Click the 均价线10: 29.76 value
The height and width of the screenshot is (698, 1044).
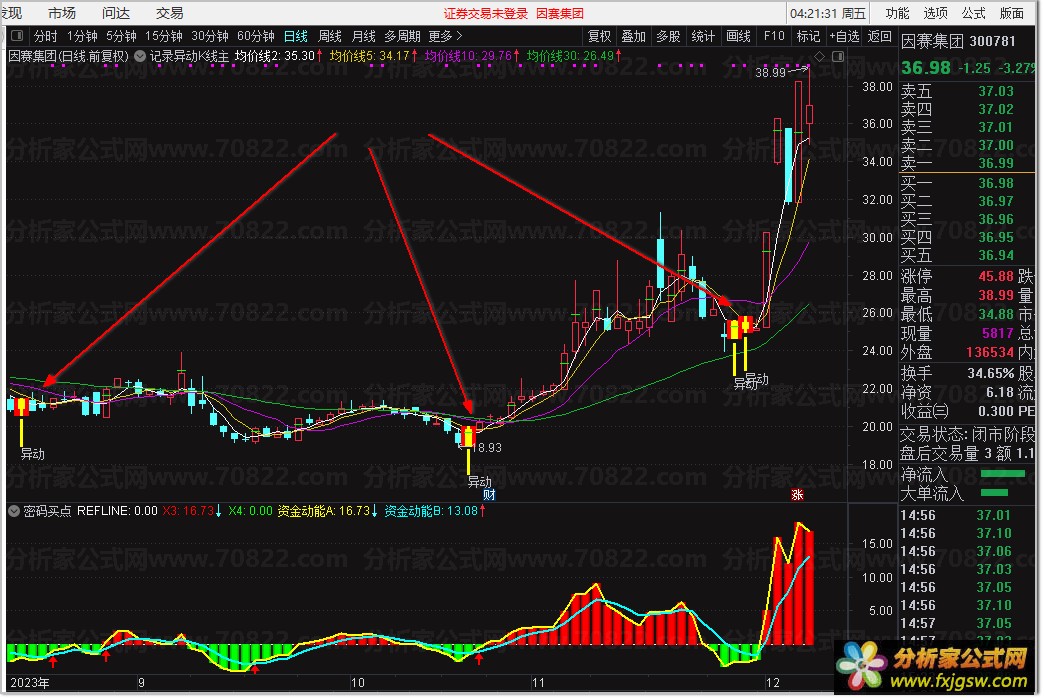point(471,57)
